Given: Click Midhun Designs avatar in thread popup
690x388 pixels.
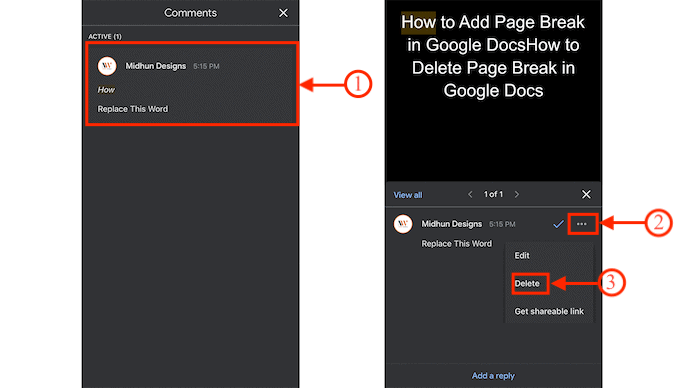Looking at the screenshot, I should [403, 224].
